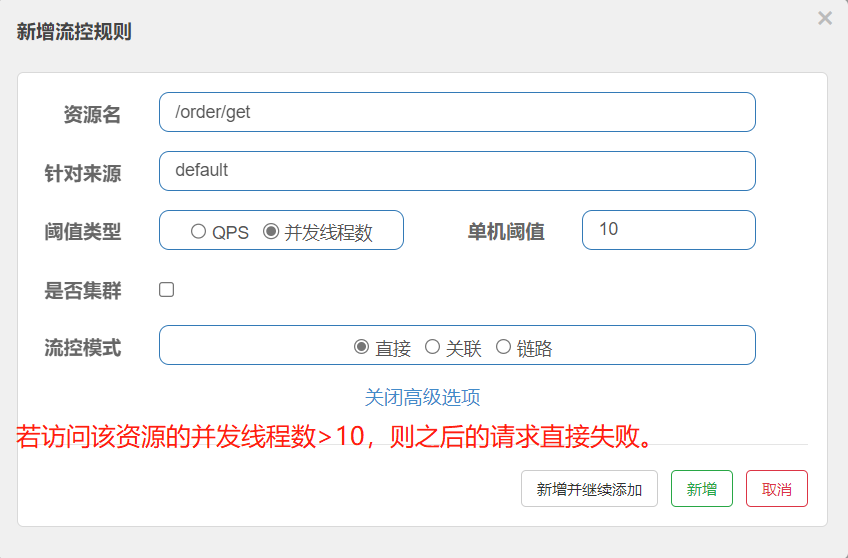Select 直接 flow control mode
This screenshot has width=848, height=558.
coord(362,347)
